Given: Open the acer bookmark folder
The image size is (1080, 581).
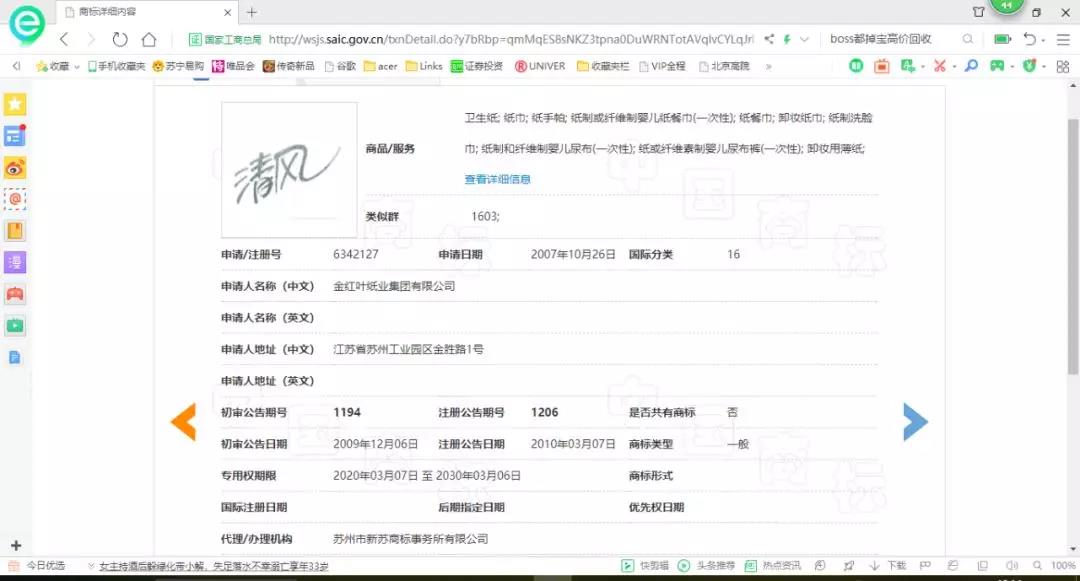Looking at the screenshot, I should click(380, 66).
